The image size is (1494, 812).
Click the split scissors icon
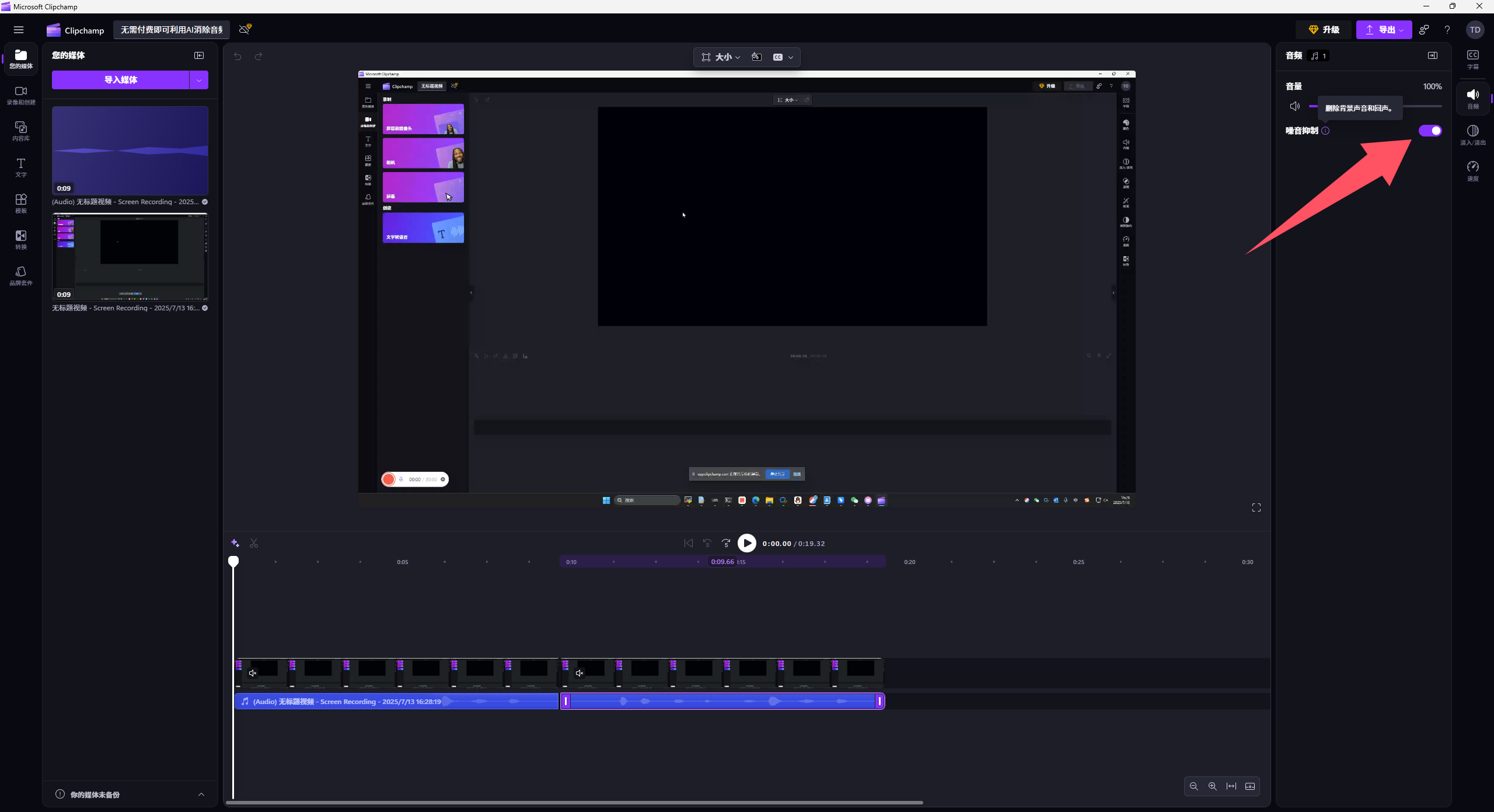[x=254, y=543]
